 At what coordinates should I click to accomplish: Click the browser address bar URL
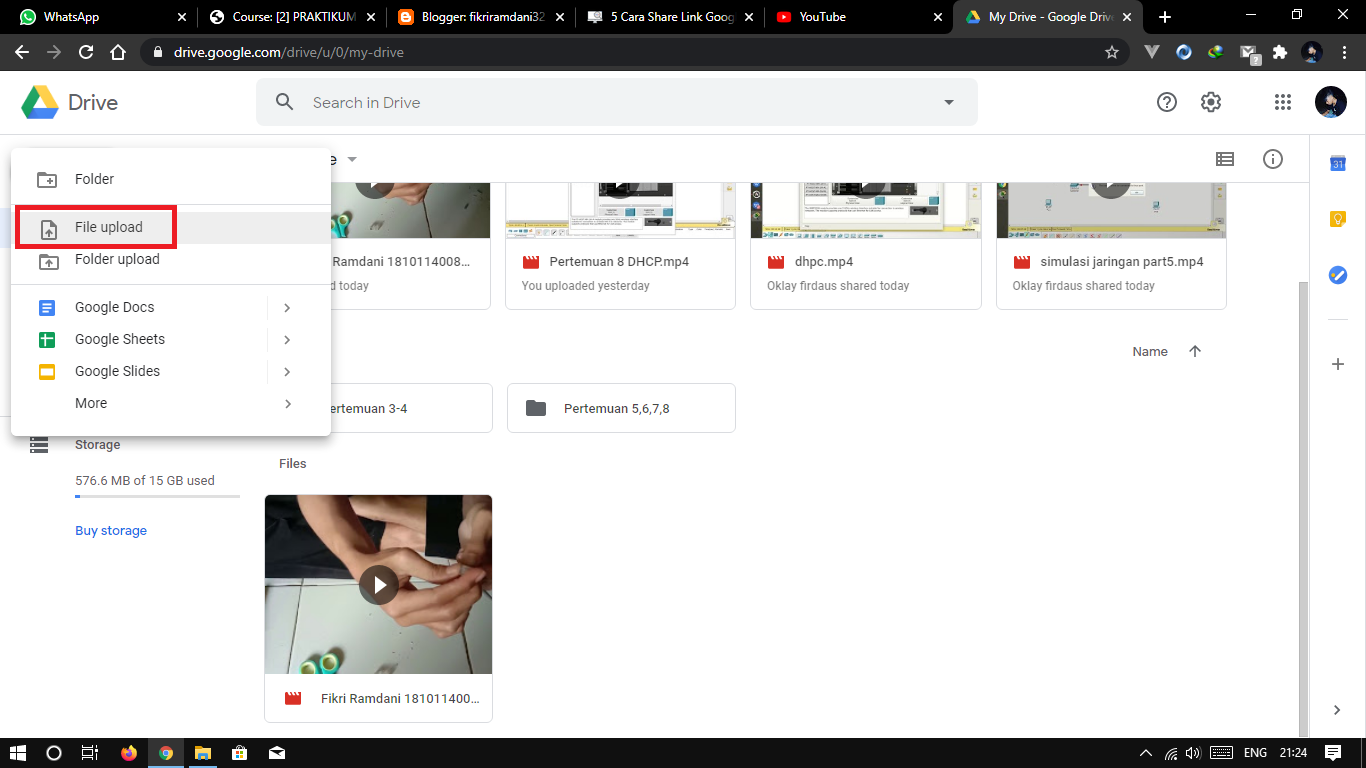click(289, 52)
